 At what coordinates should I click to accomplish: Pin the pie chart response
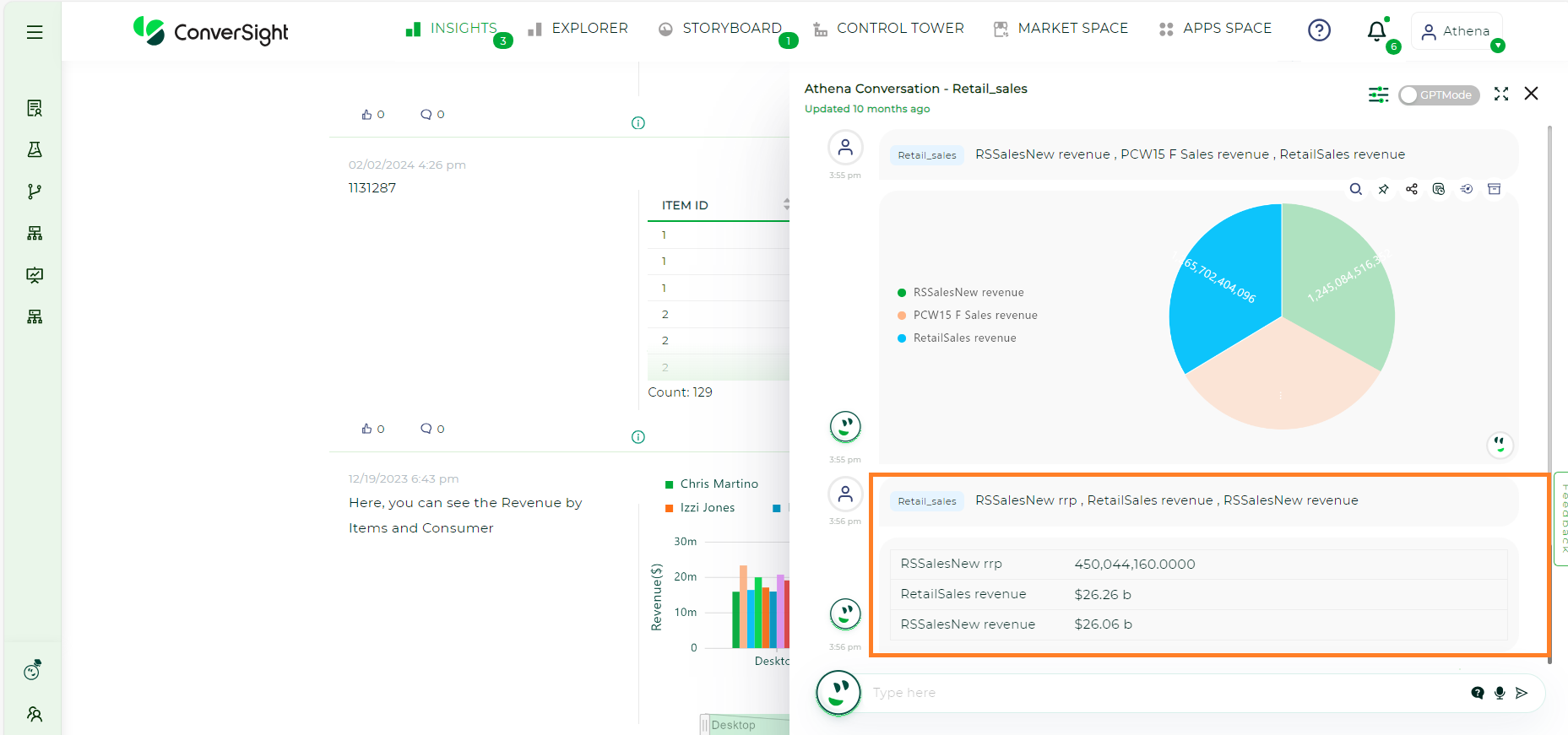(1383, 189)
